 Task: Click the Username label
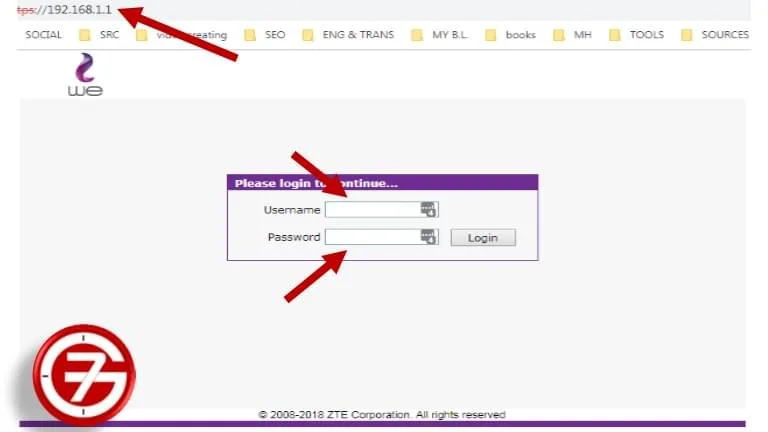click(292, 210)
